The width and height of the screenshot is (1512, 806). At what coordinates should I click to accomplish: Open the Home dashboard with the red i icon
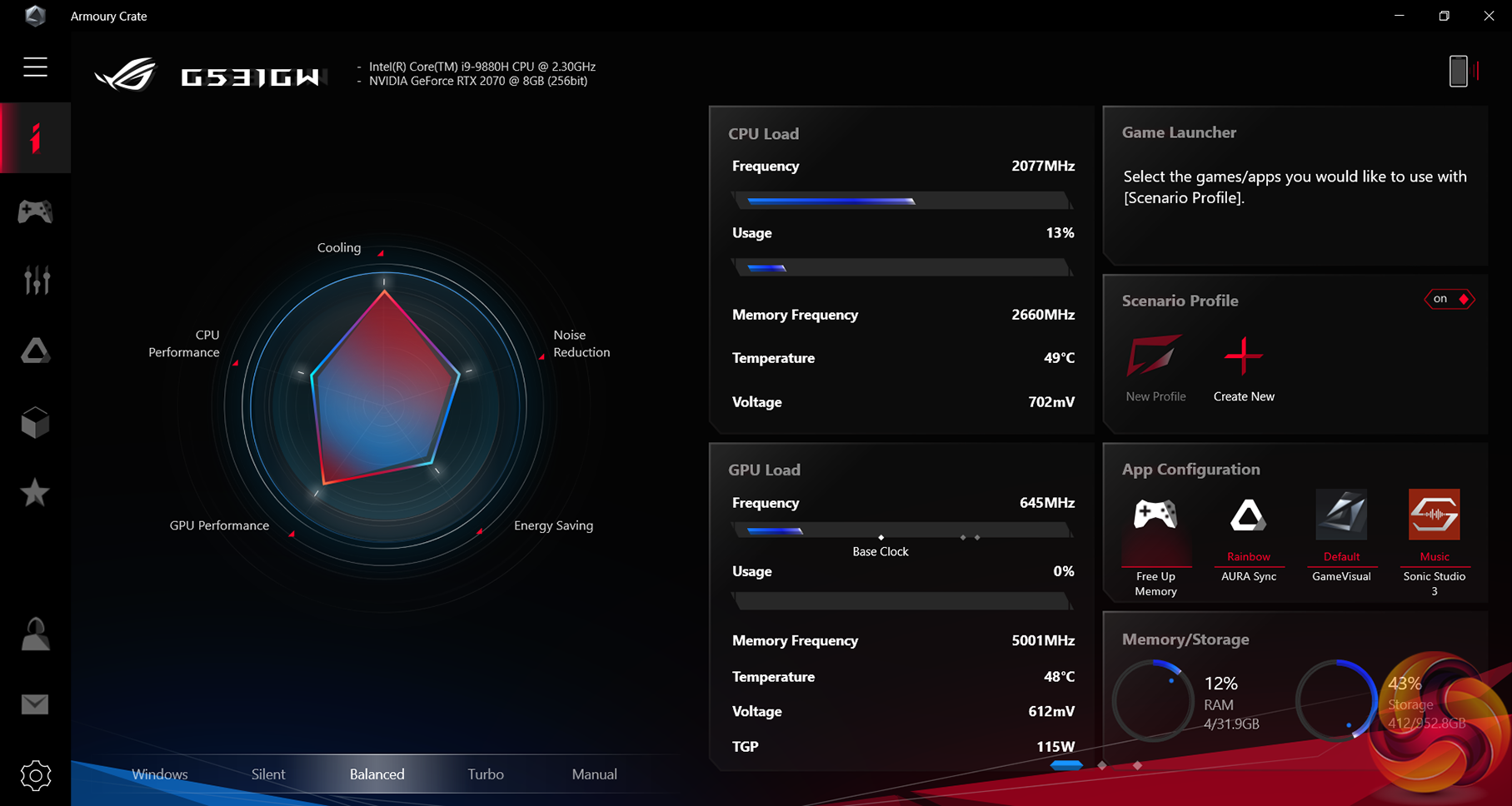(x=35, y=138)
